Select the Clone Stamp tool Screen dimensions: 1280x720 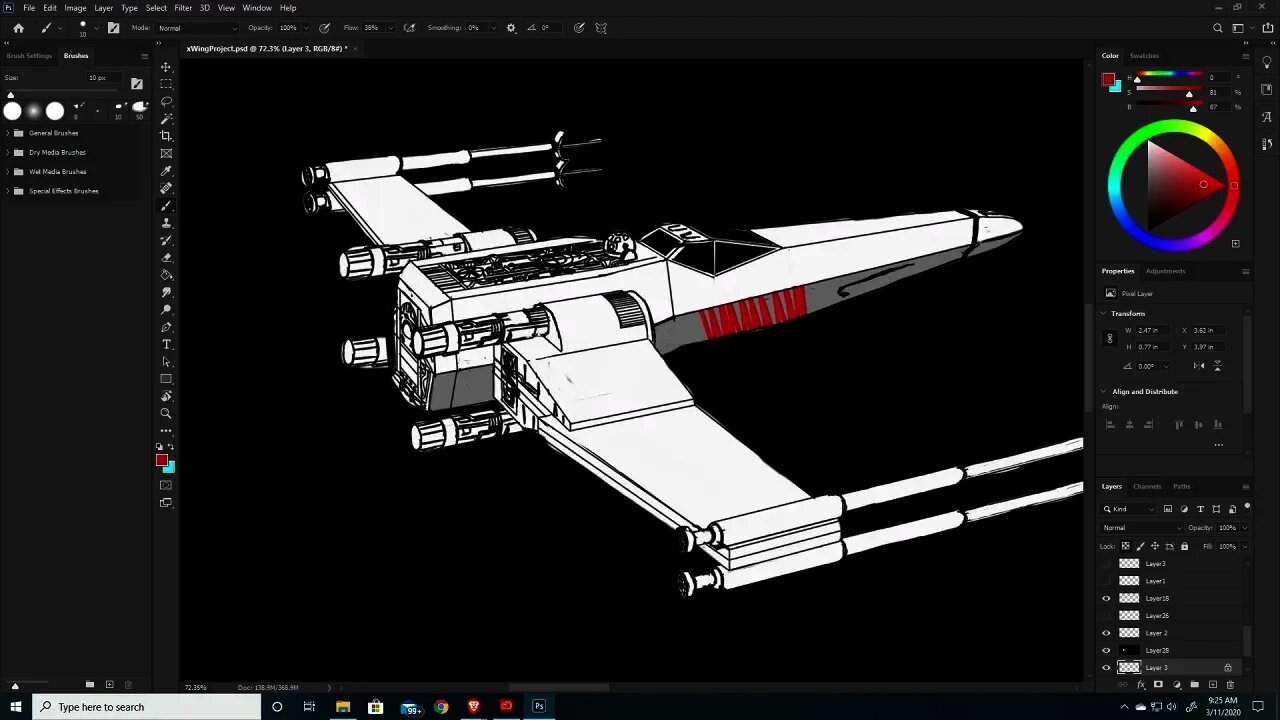coord(166,223)
